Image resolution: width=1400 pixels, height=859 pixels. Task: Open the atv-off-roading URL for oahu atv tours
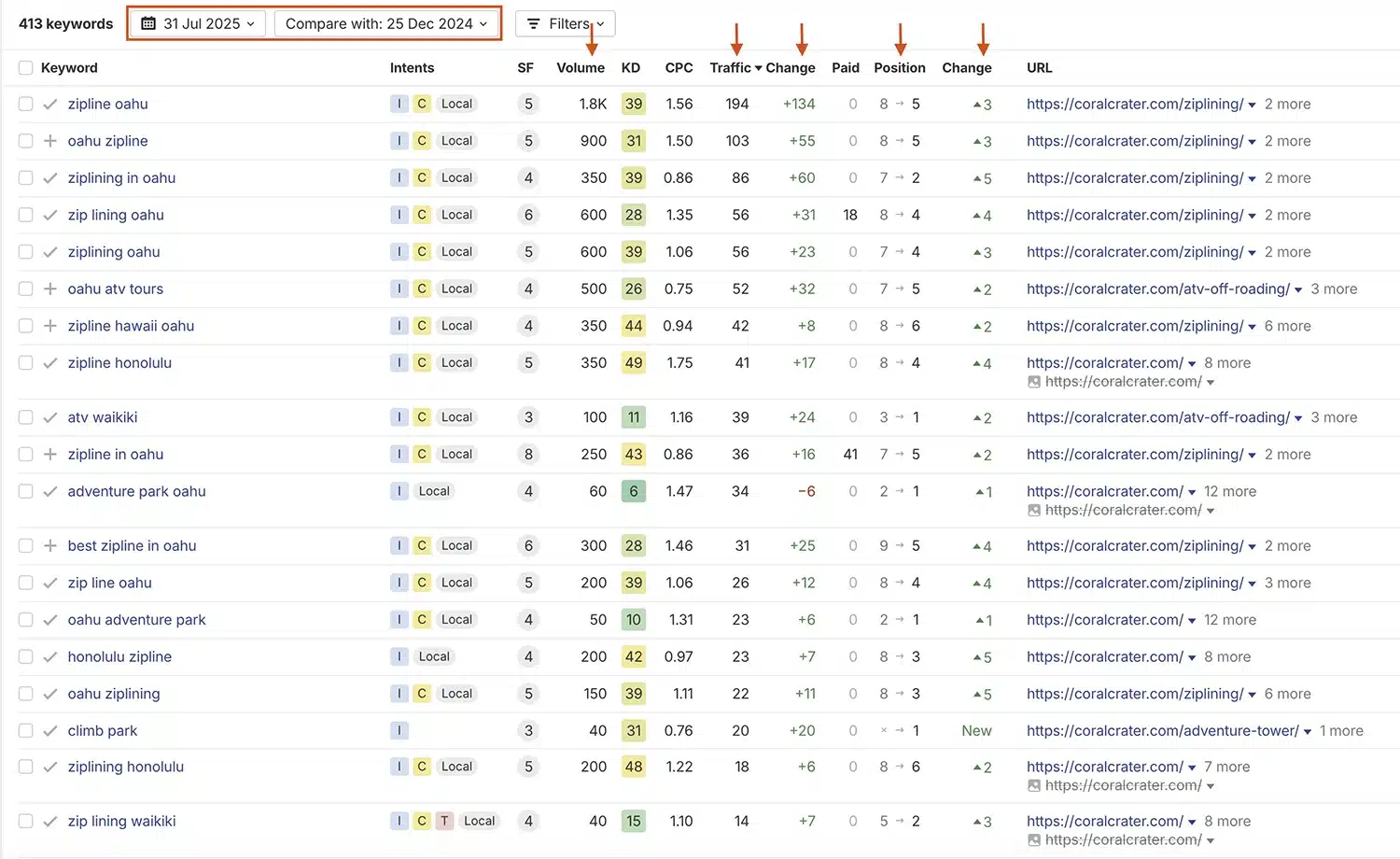(x=1158, y=289)
